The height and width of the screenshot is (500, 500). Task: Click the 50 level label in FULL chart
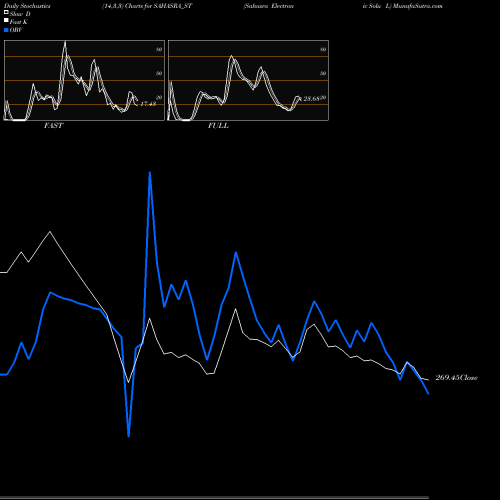(x=323, y=73)
